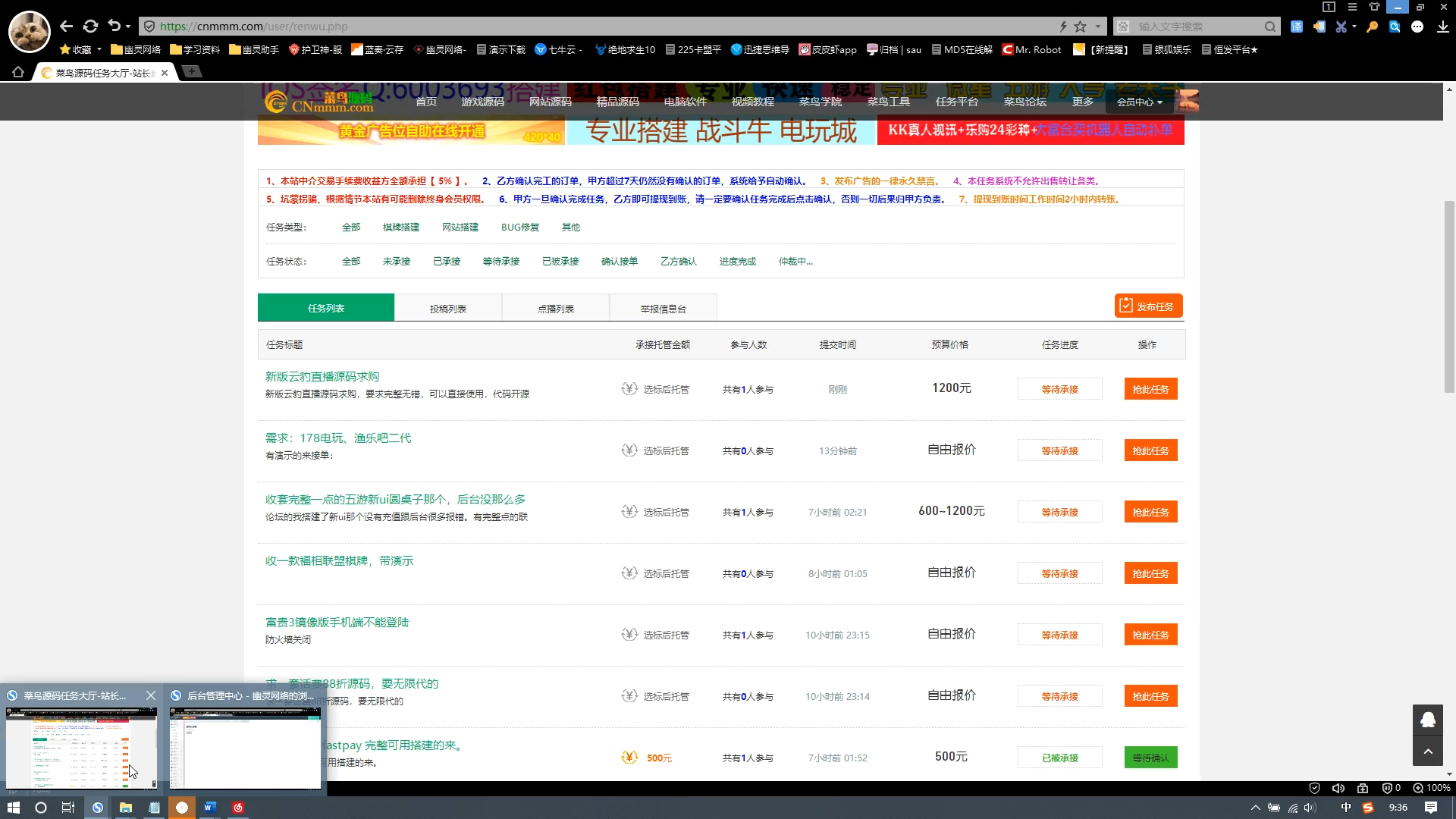The image size is (1456, 819).
Task: Click the 皮皮虾app bookmark icon
Action: (x=808, y=49)
